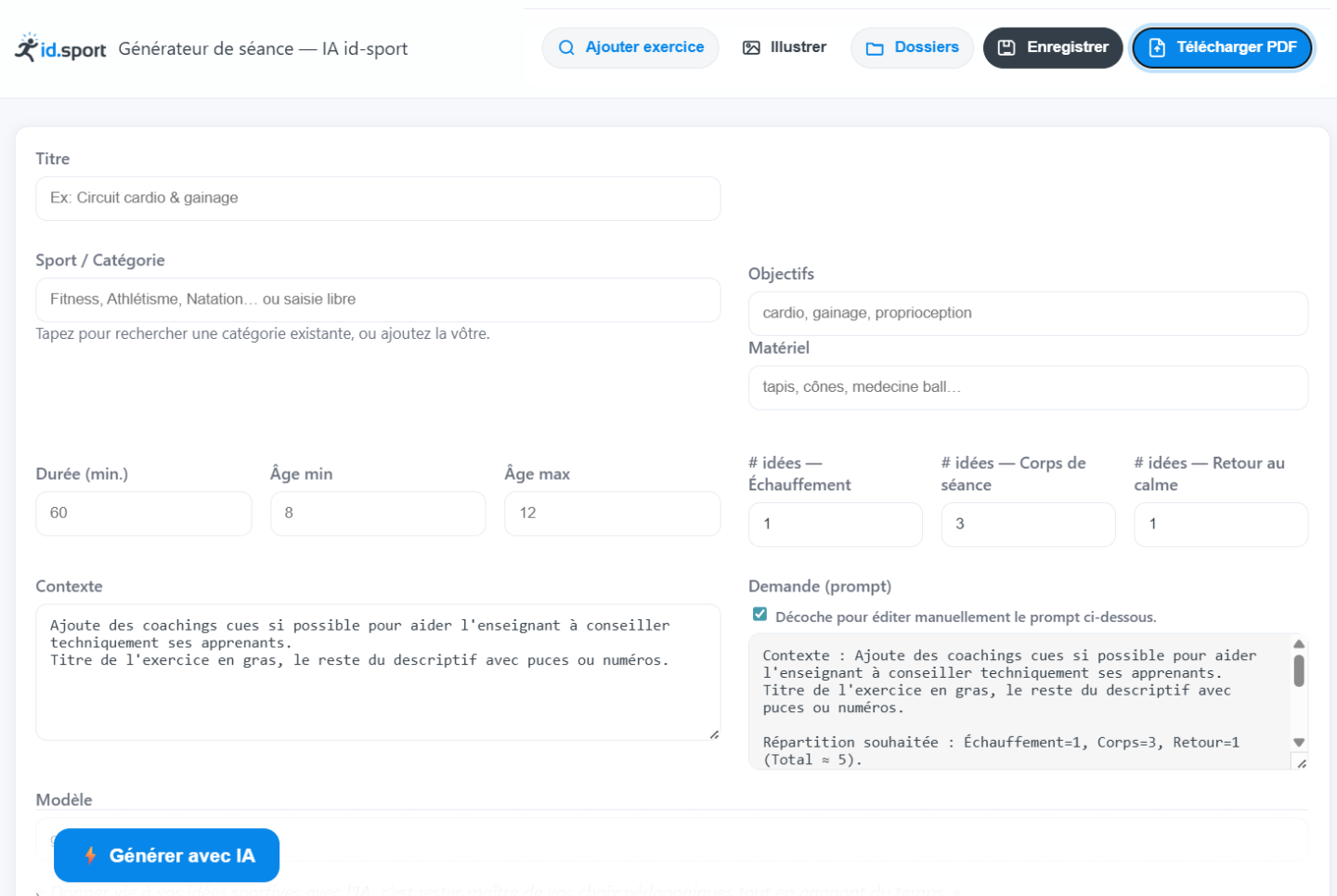The width and height of the screenshot is (1337, 896).
Task: Select the Corps de séance ideas count
Action: 1028,525
